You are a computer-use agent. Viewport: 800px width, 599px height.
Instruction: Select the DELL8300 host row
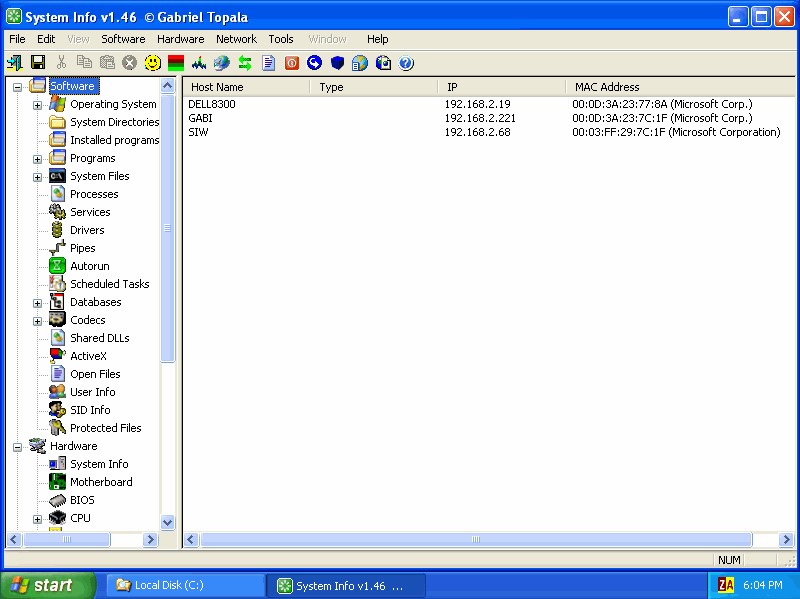(211, 104)
